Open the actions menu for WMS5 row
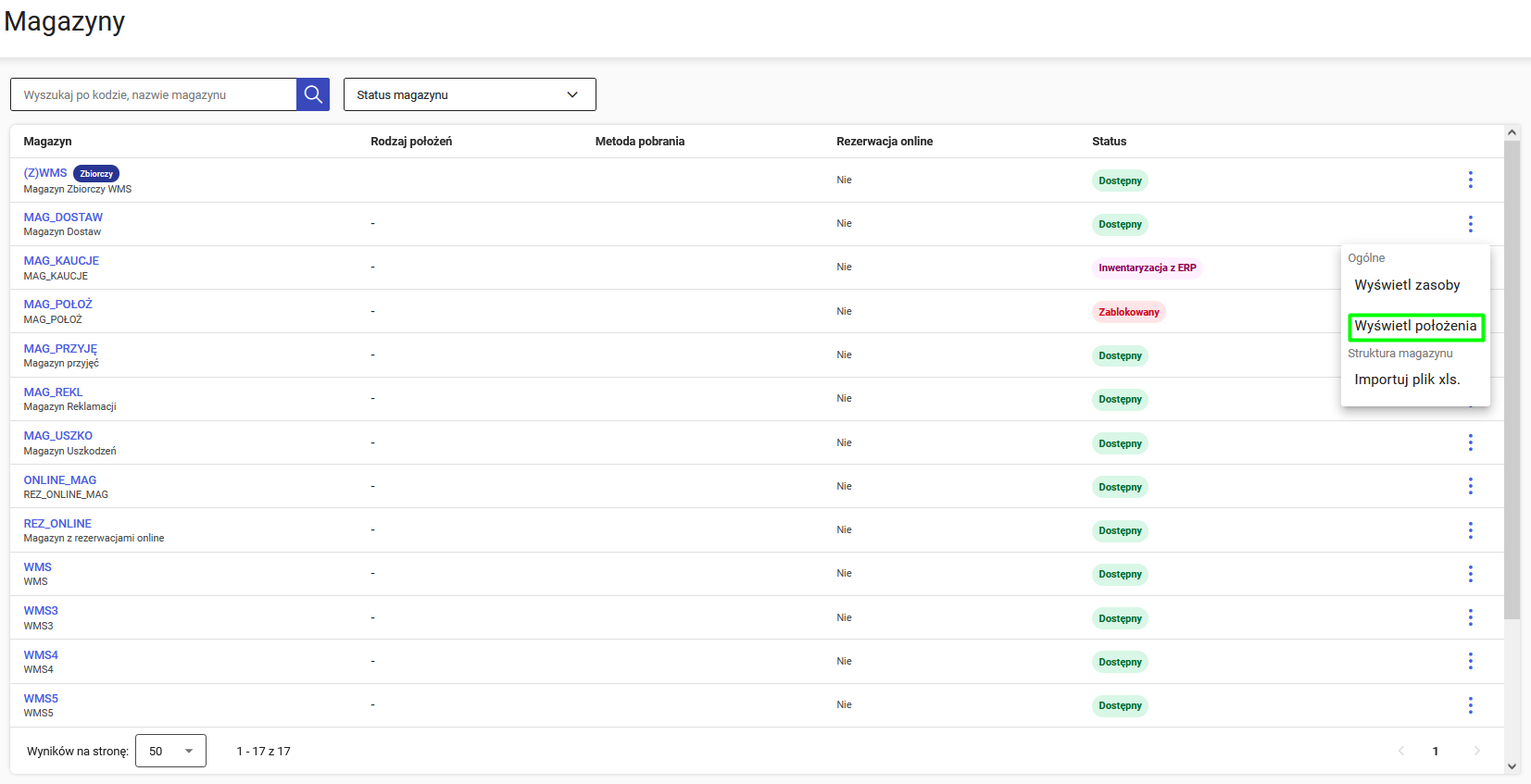1531x784 pixels. click(1470, 705)
